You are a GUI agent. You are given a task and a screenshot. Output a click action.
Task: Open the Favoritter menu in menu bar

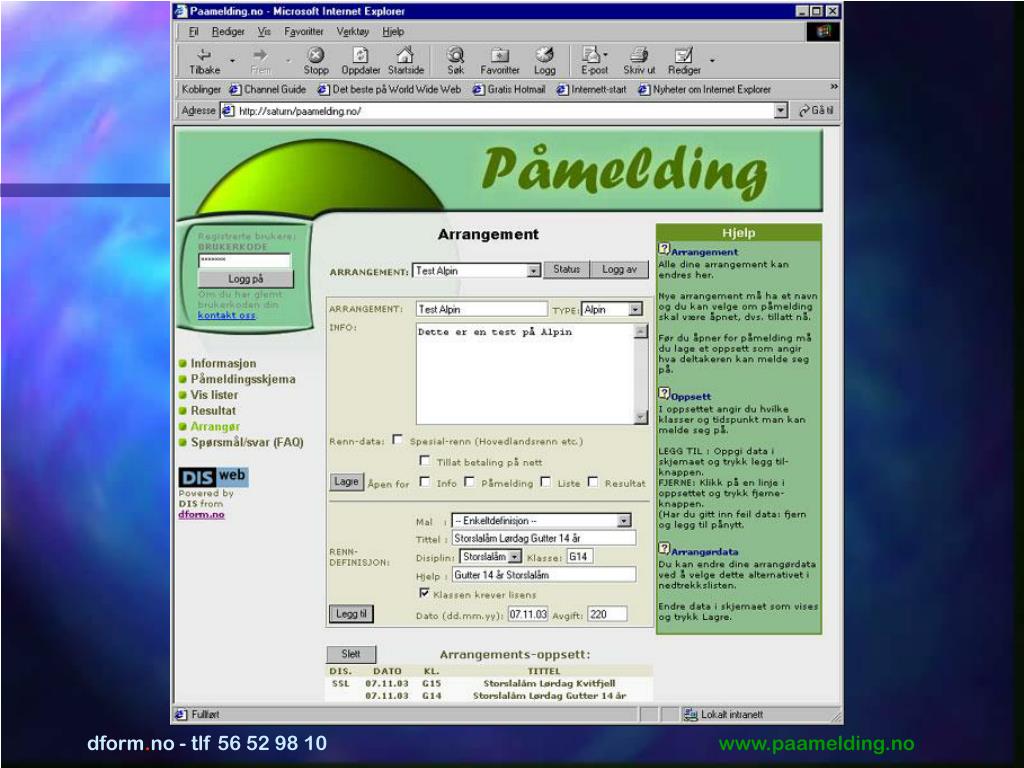tap(304, 31)
